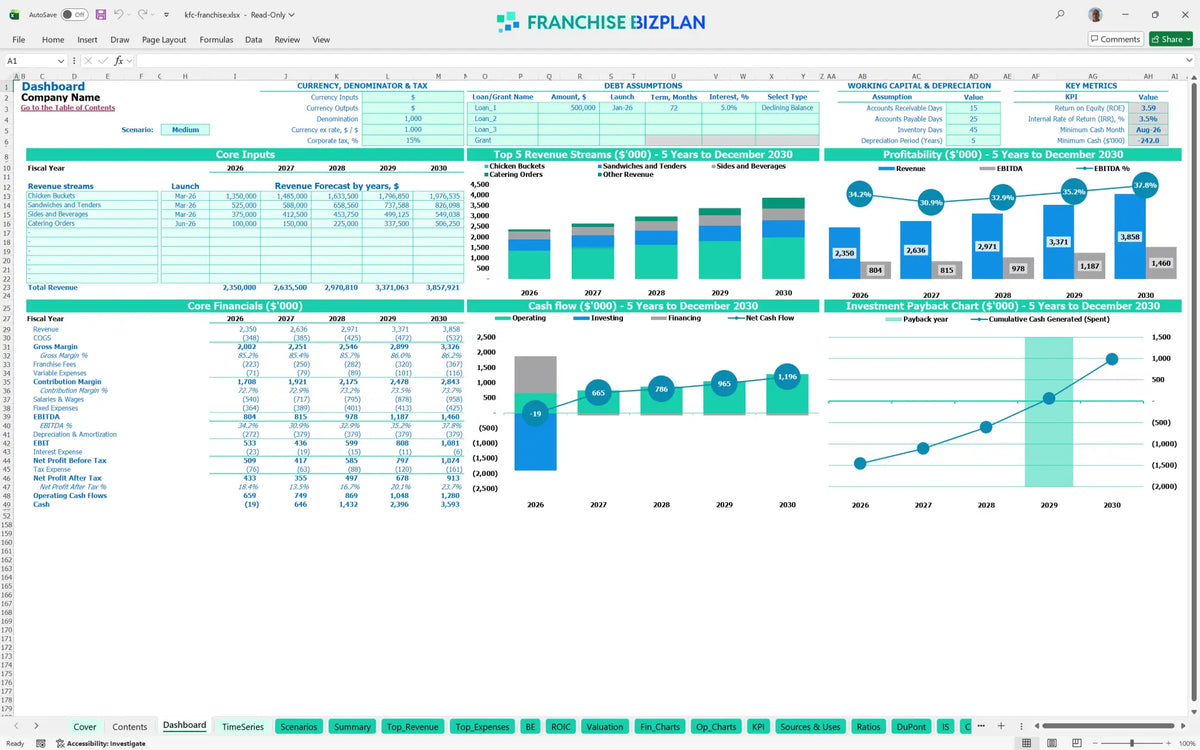Click the Catering Orders launch cell Jun-26

coord(185,224)
